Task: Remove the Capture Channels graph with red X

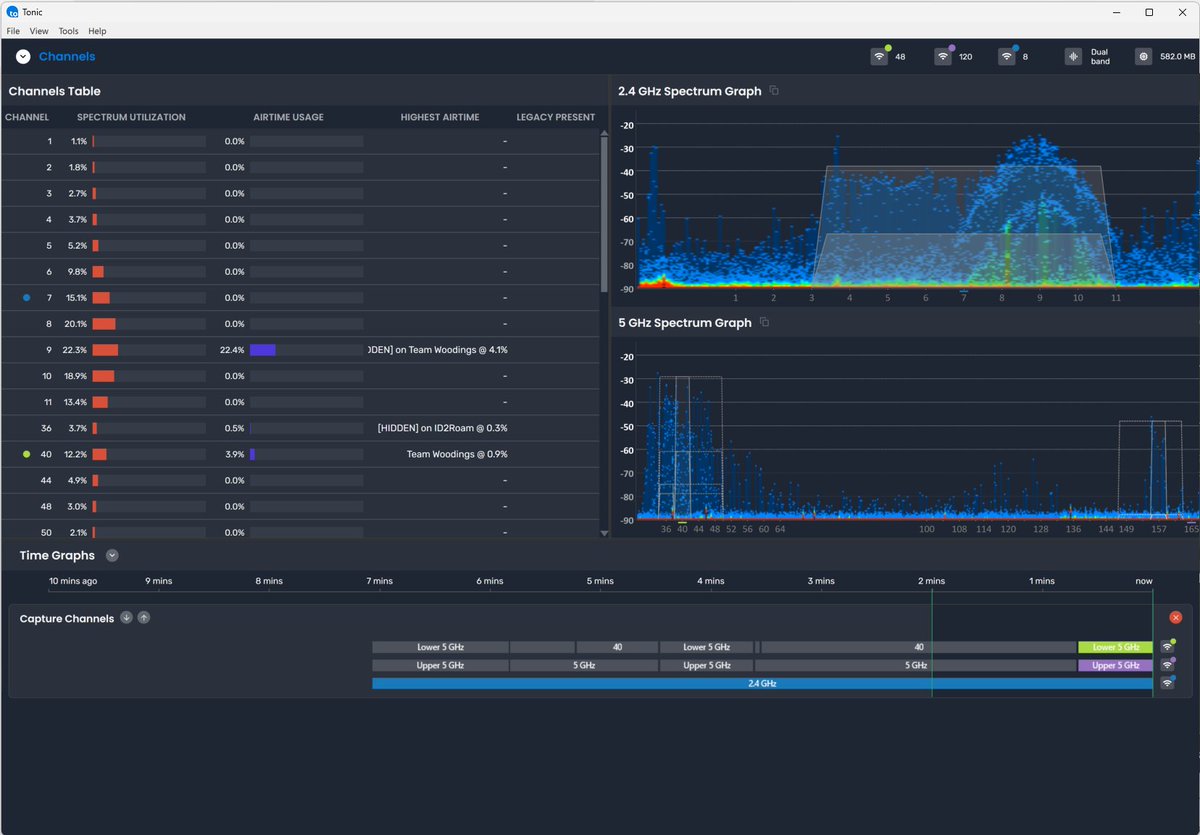Action: tap(1176, 618)
